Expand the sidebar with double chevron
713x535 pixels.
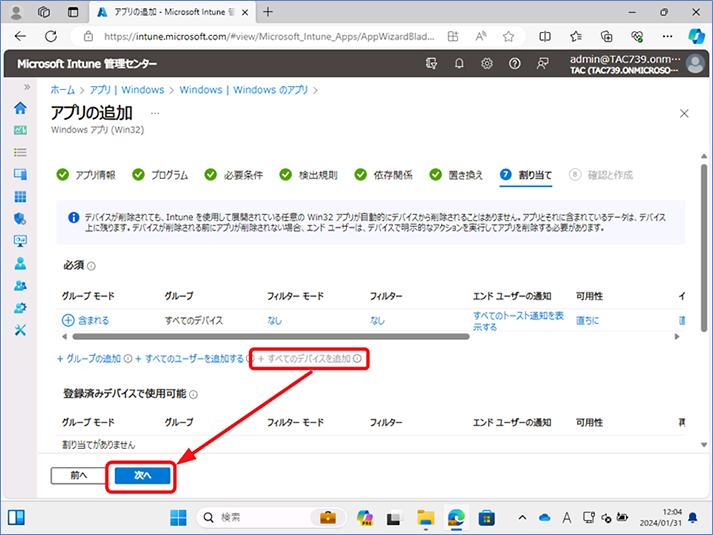27,87
